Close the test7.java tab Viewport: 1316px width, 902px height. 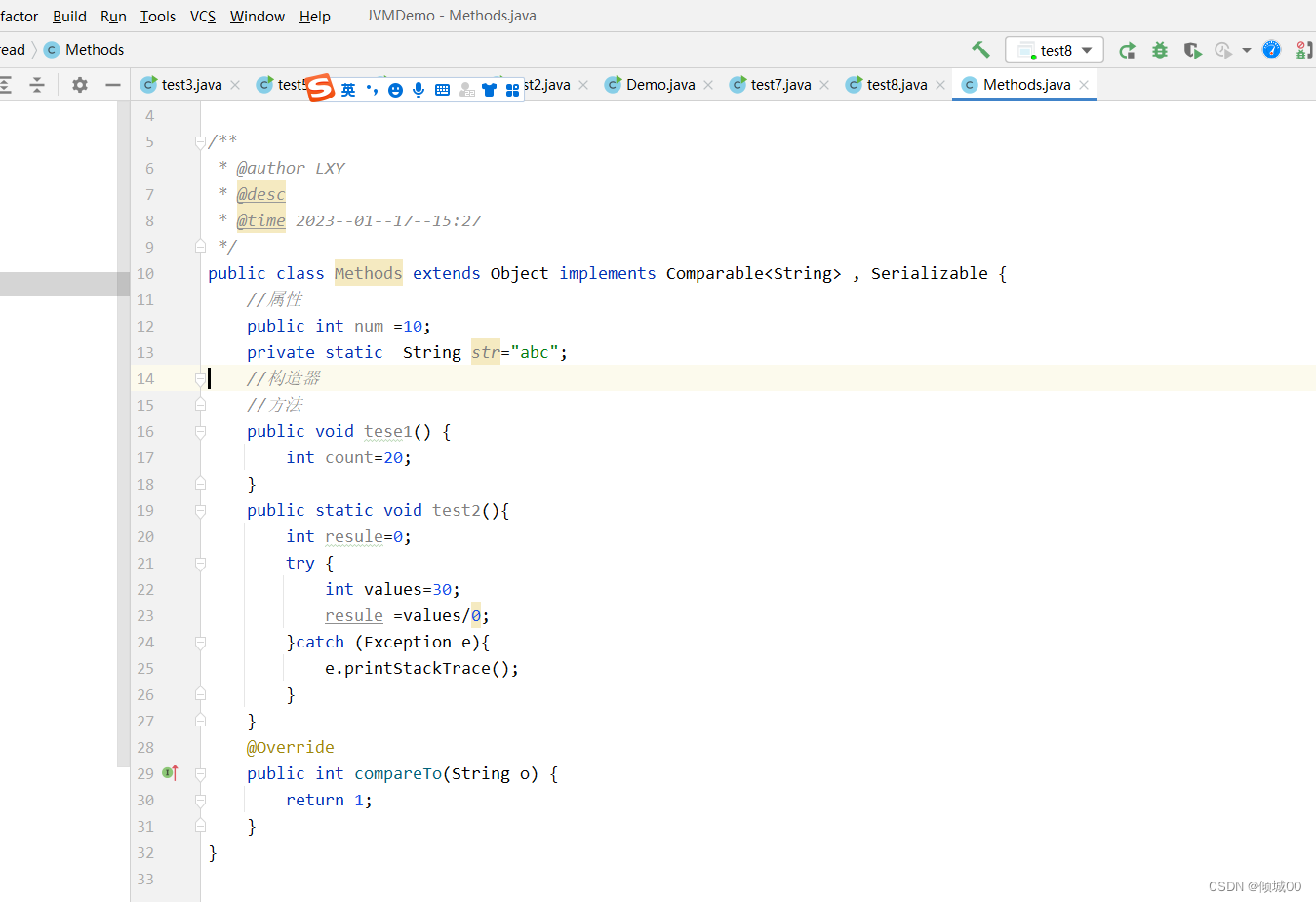coord(824,85)
